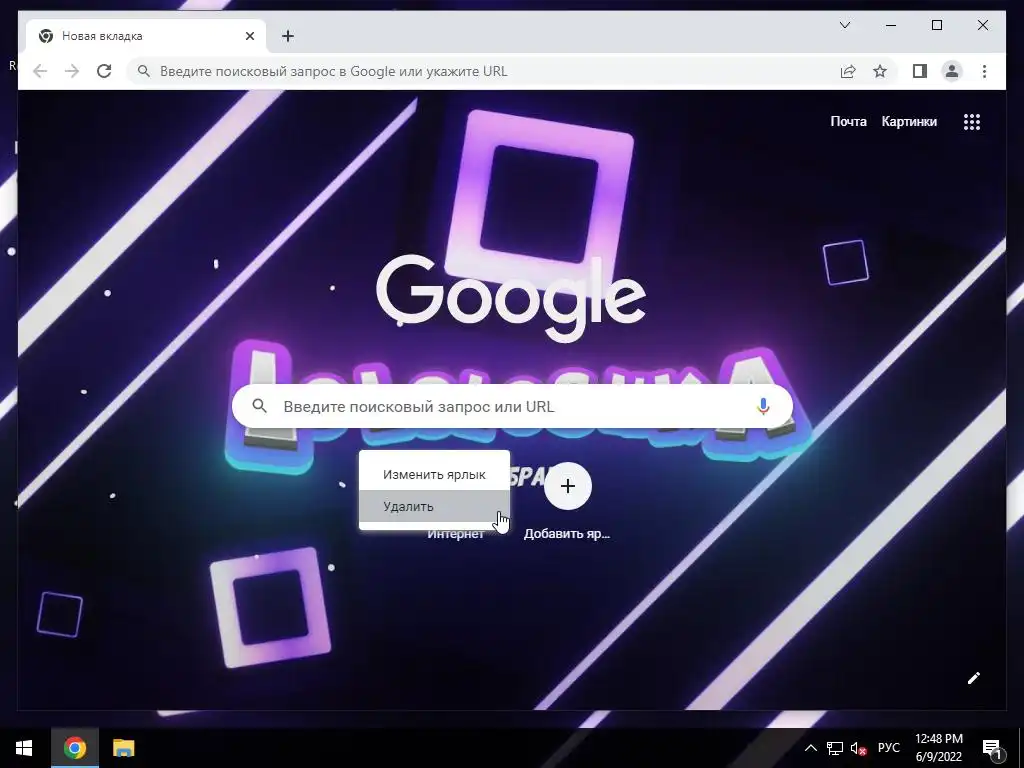Viewport: 1024px width, 768px height.
Task: Reload the page with the refresh icon
Action: 104,71
